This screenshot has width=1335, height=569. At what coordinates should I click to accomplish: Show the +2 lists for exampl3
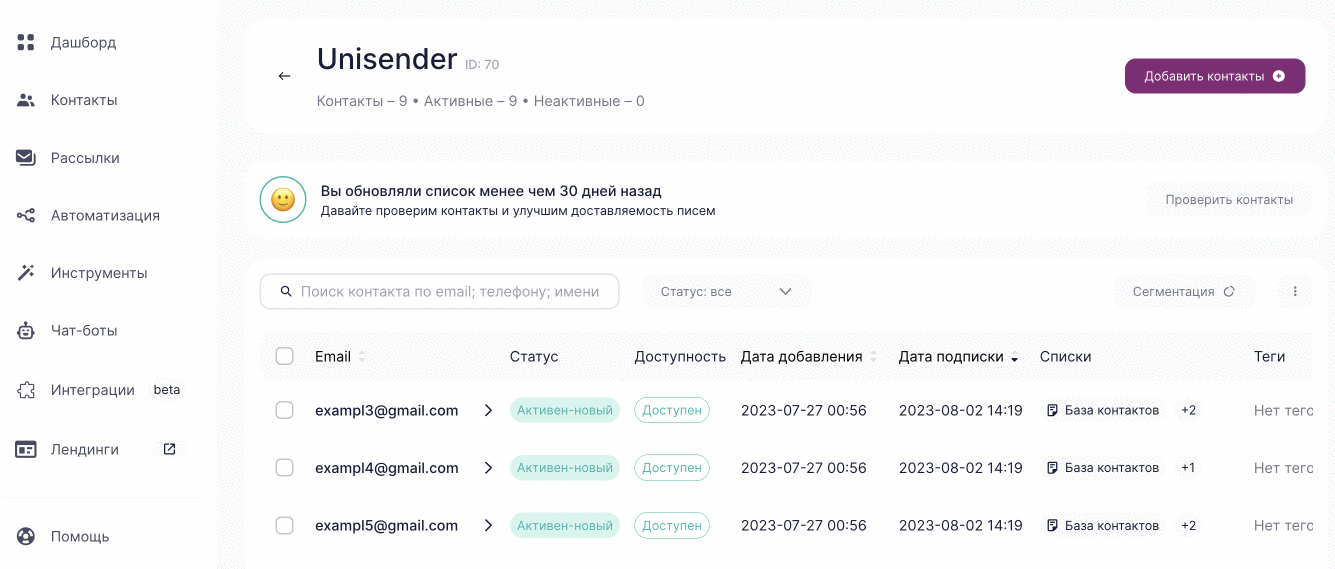(x=1188, y=410)
